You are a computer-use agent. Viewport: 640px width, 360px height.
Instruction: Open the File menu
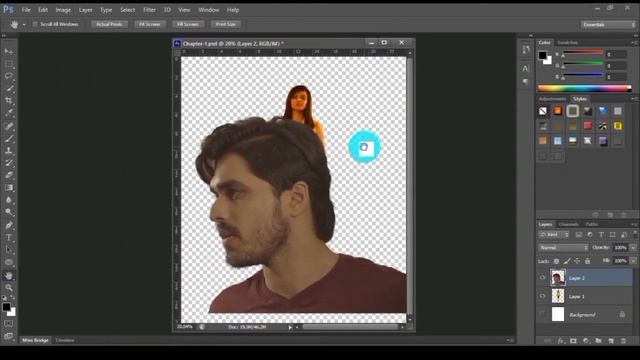click(26, 10)
